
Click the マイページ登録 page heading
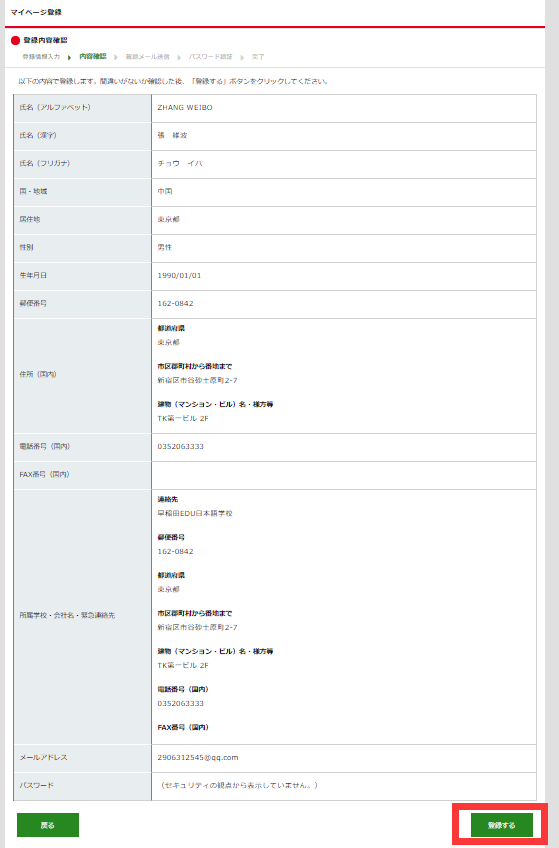pos(36,12)
